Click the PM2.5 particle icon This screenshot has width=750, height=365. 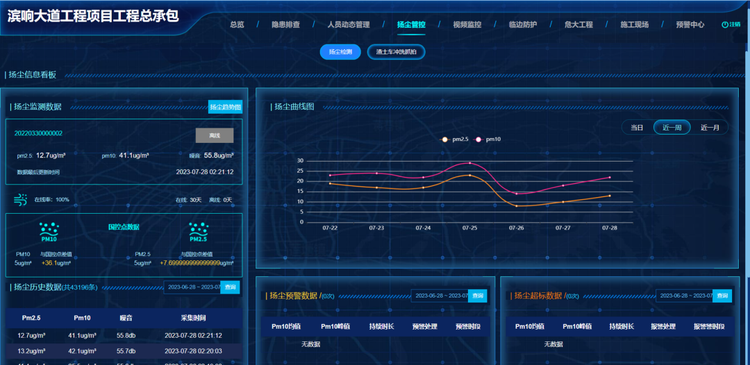198,232
